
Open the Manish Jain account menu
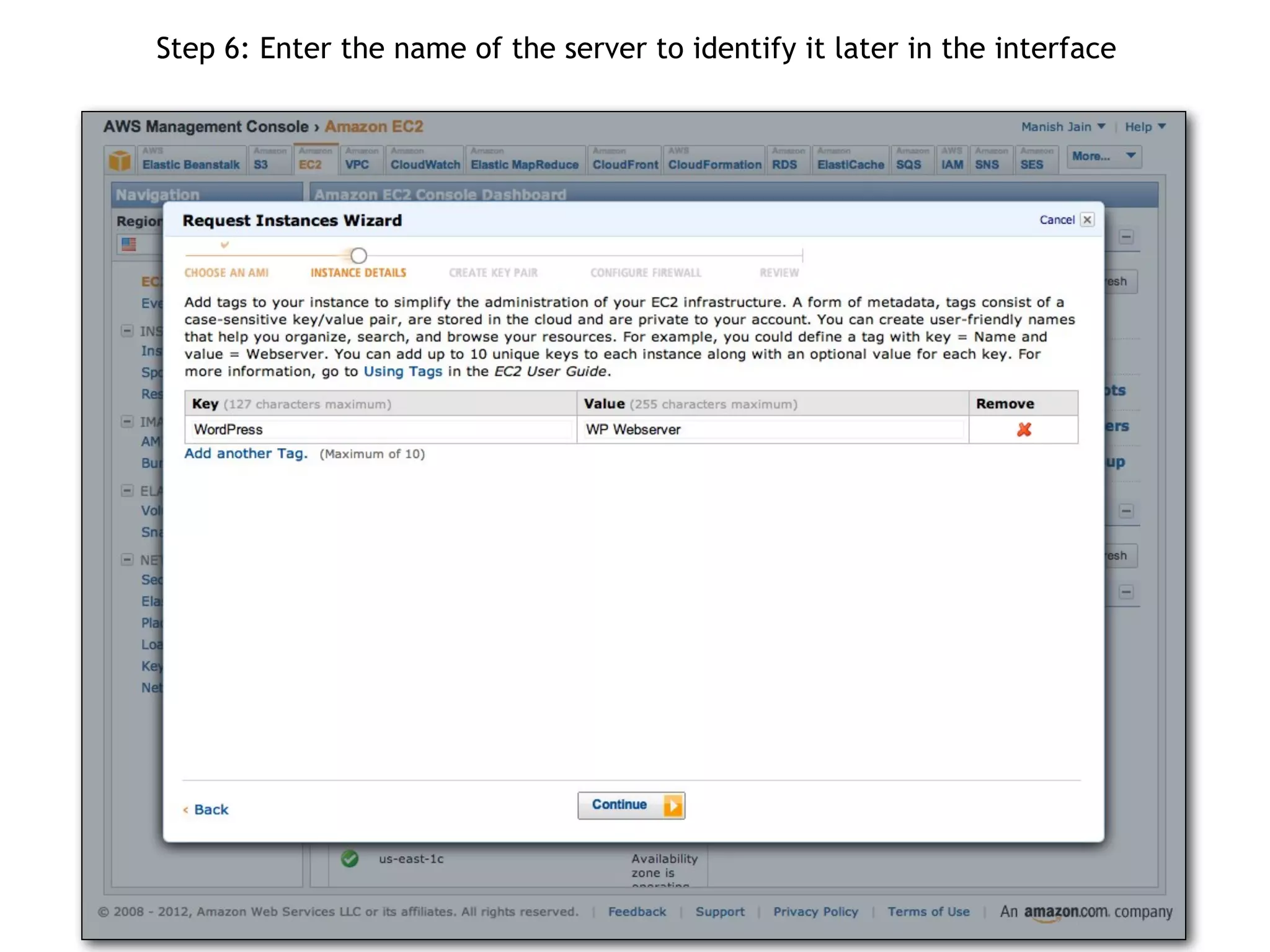[x=1063, y=127]
